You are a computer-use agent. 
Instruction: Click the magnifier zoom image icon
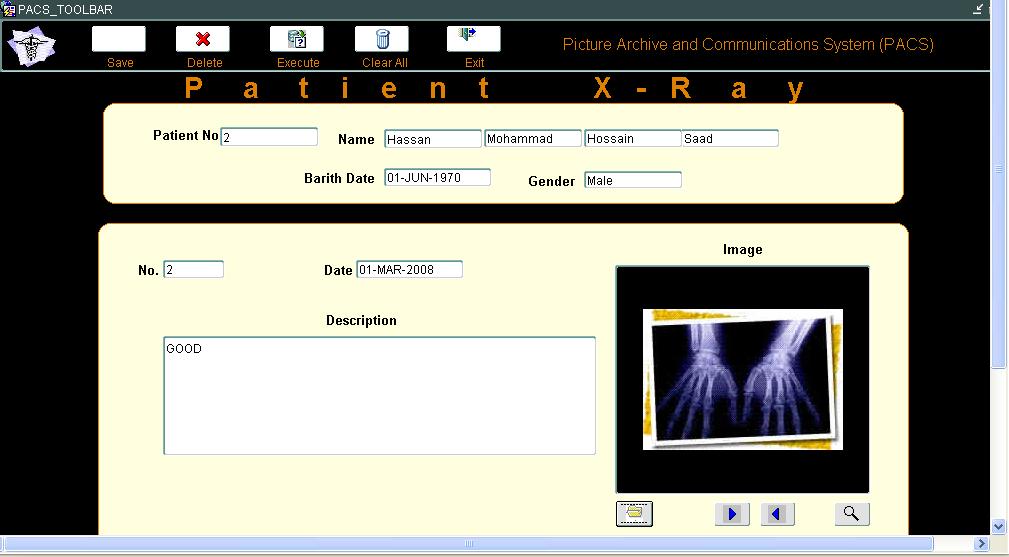pos(852,514)
